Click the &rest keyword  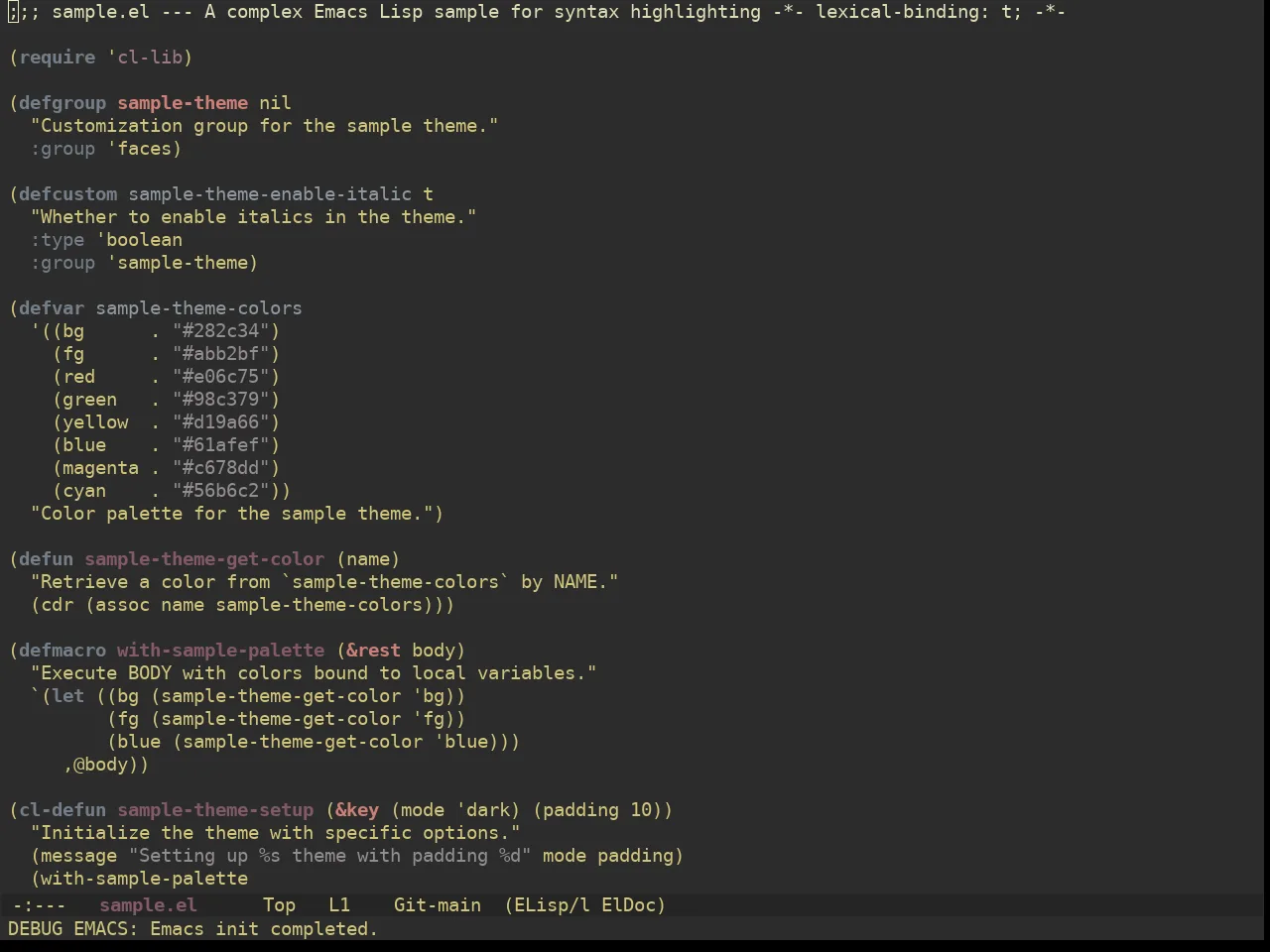click(374, 651)
